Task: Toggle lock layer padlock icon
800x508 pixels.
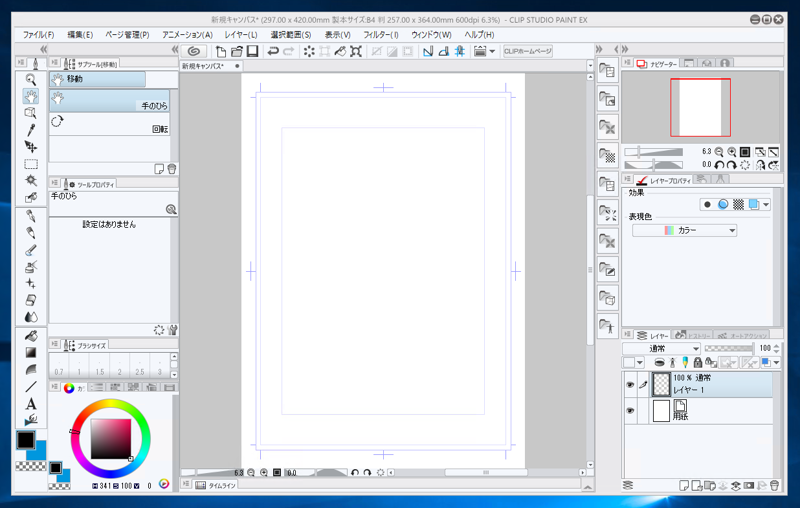Action: click(697, 362)
